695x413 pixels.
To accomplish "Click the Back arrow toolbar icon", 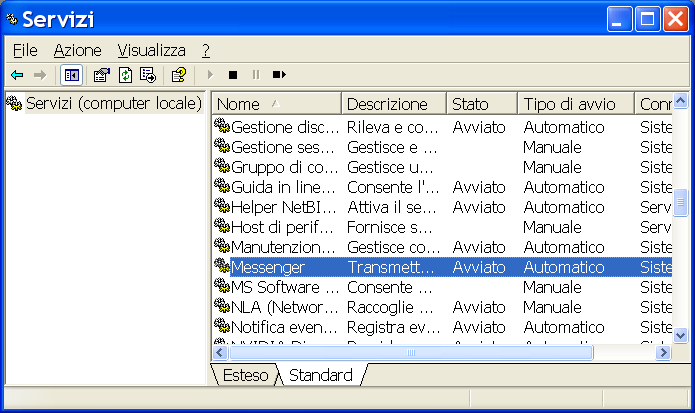I will click(x=17, y=74).
